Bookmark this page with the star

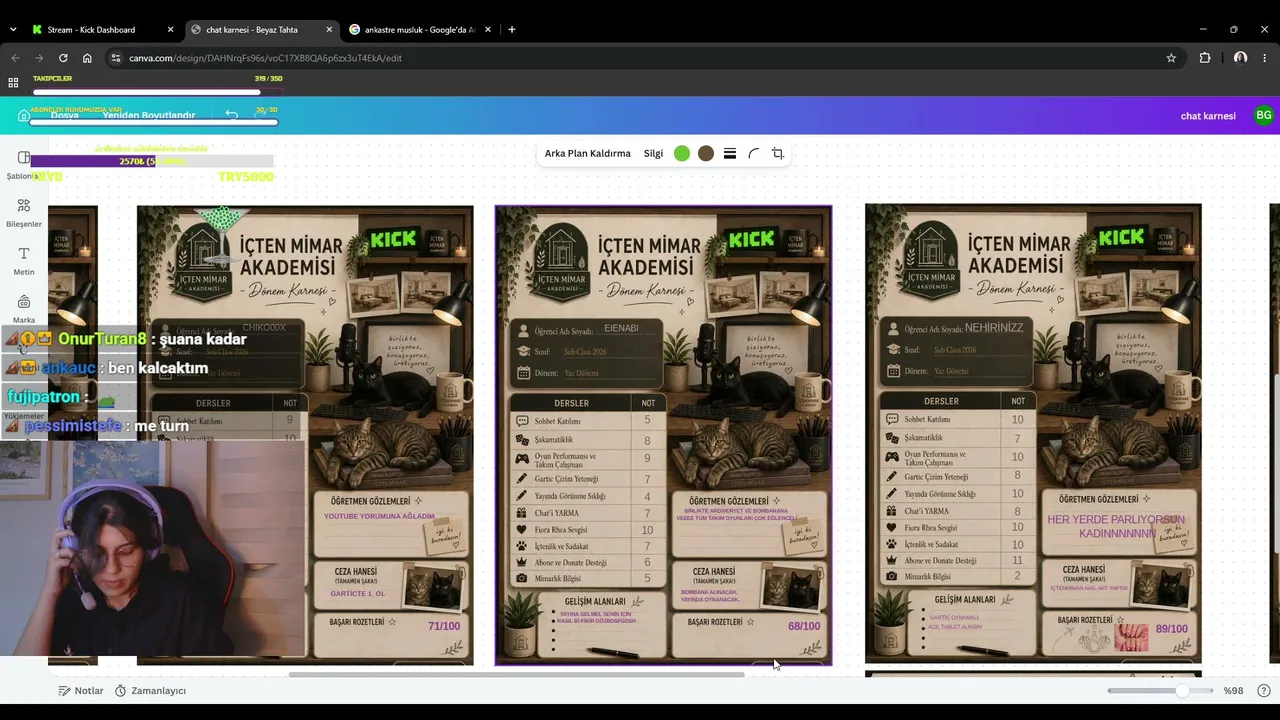(x=1171, y=58)
